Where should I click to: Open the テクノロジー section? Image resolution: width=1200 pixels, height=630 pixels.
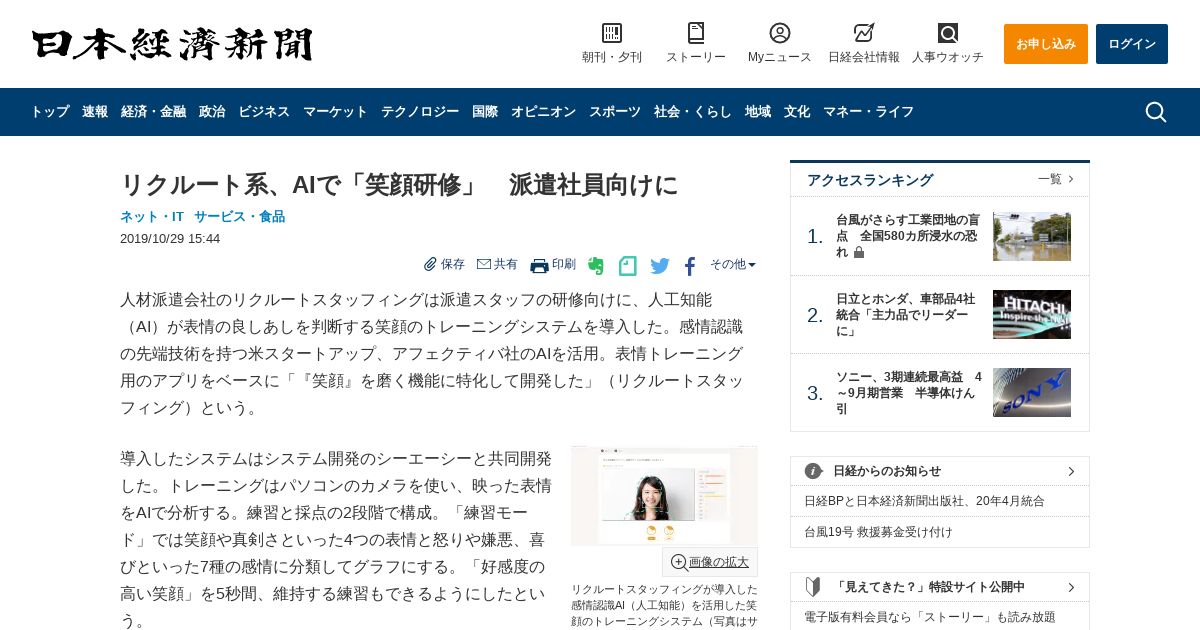pyautogui.click(x=420, y=112)
